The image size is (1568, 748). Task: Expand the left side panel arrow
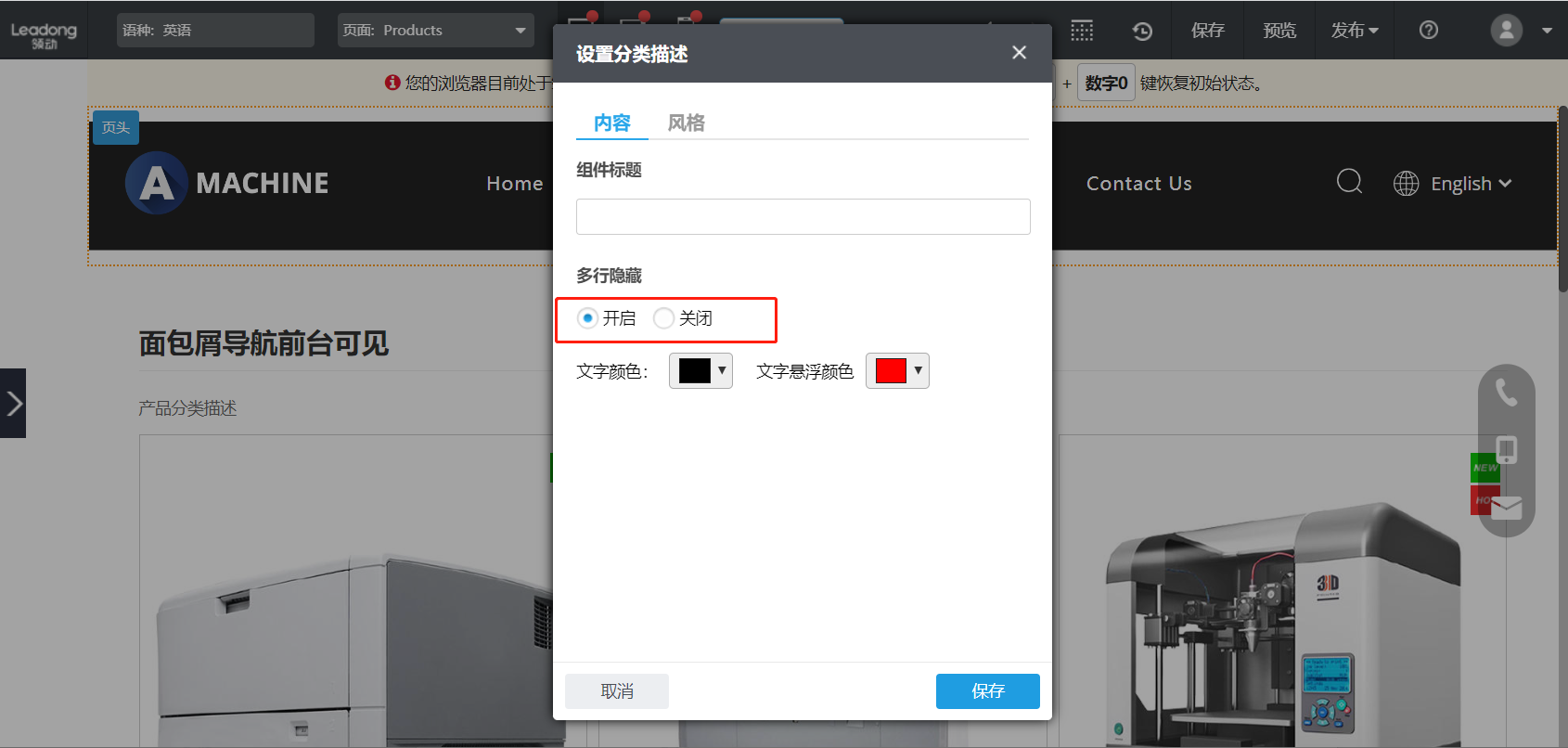pos(13,404)
